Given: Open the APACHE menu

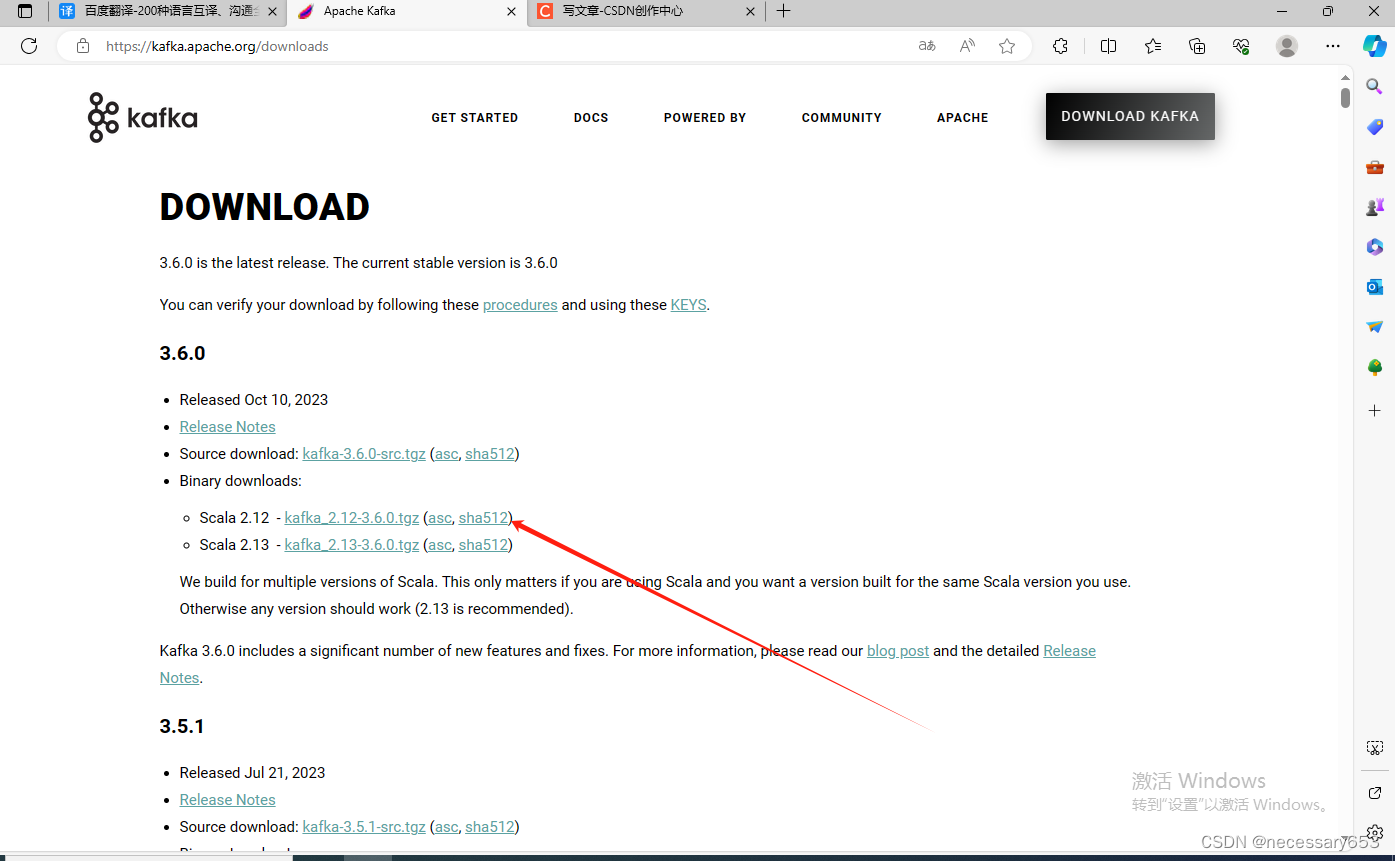Looking at the screenshot, I should click(x=963, y=118).
